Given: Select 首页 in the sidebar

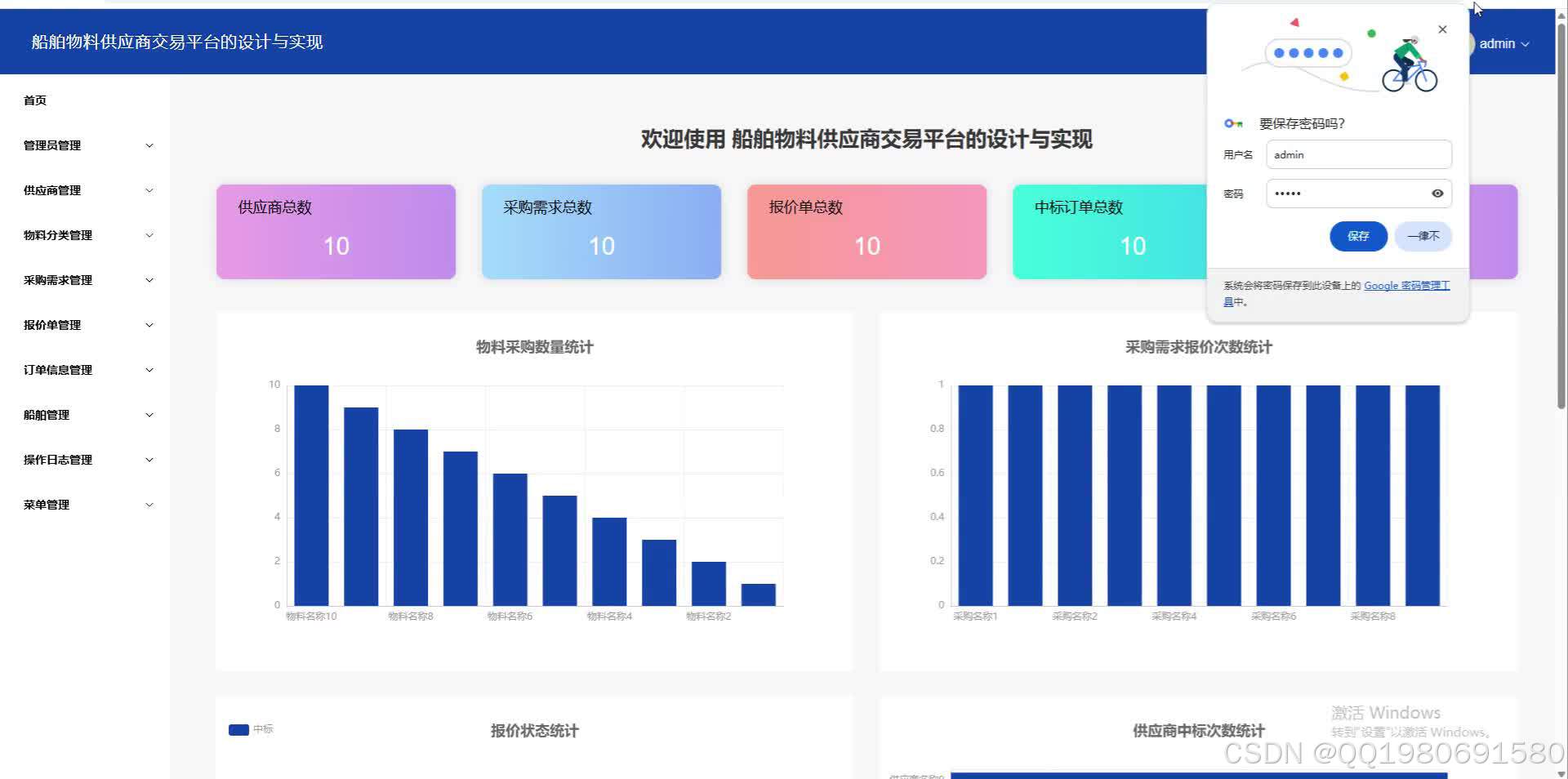Looking at the screenshot, I should 35,100.
